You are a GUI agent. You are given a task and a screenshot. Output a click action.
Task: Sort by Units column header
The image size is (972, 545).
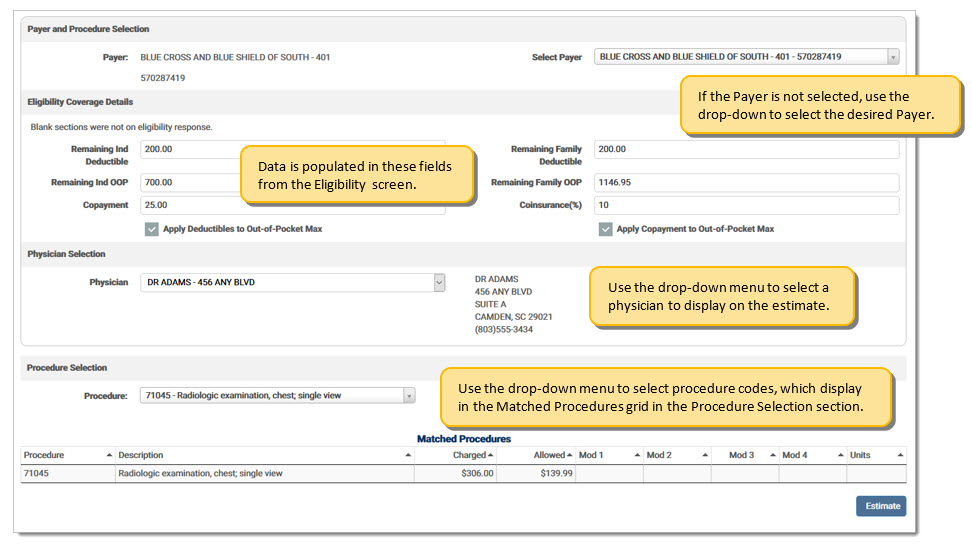tap(900, 456)
